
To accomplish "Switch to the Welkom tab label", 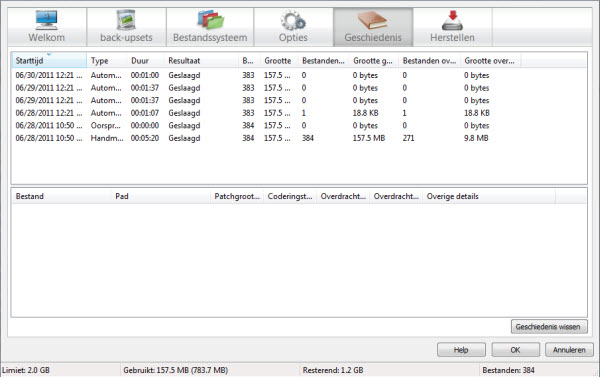I will pyautogui.click(x=47, y=38).
